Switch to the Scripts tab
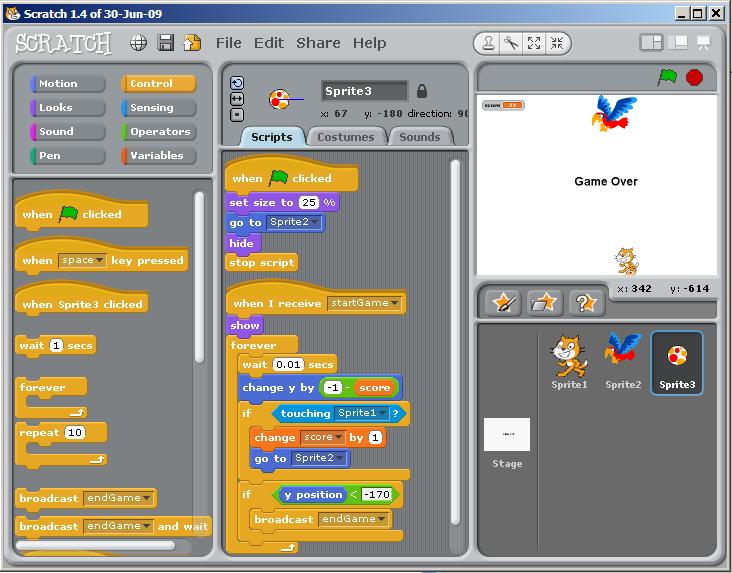The image size is (732, 573). 272,137
